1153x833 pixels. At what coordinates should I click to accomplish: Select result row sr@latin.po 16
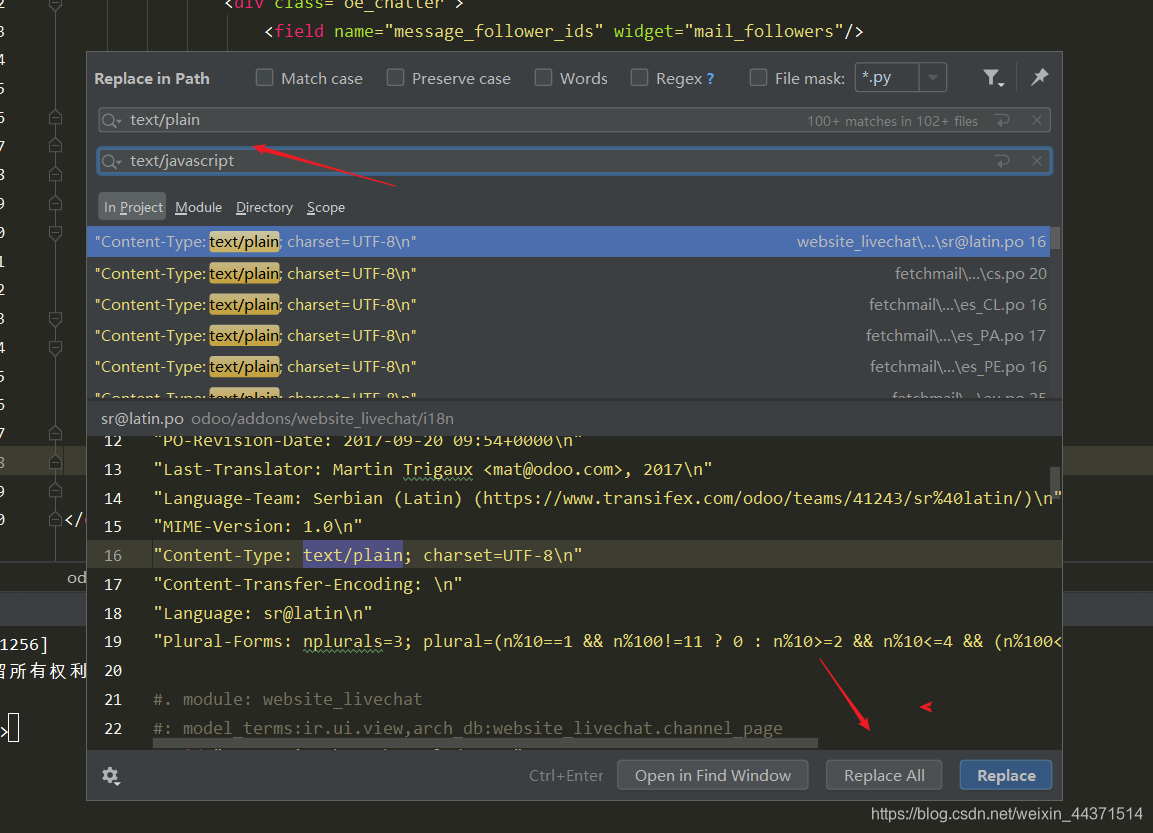tap(569, 242)
